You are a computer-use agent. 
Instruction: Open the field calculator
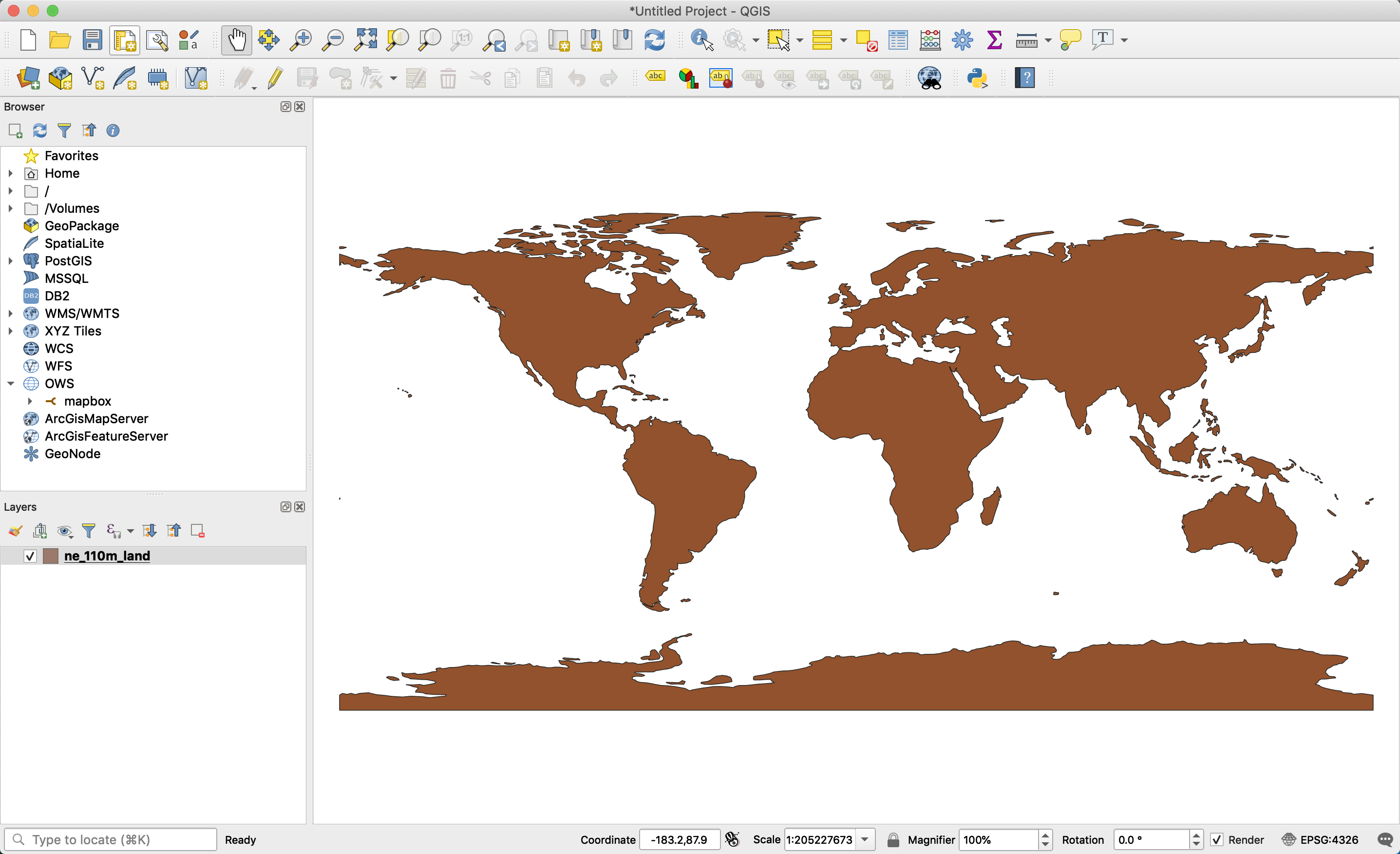930,40
